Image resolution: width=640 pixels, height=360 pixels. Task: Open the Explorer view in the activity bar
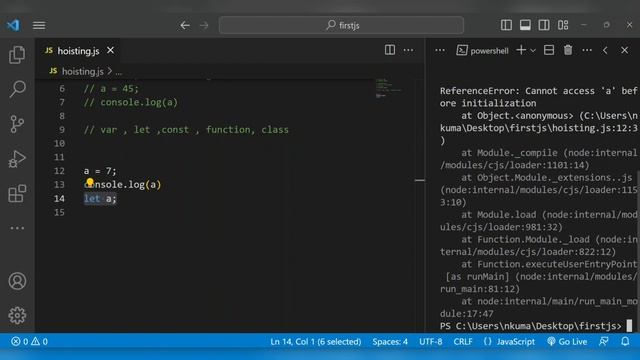pos(17,55)
